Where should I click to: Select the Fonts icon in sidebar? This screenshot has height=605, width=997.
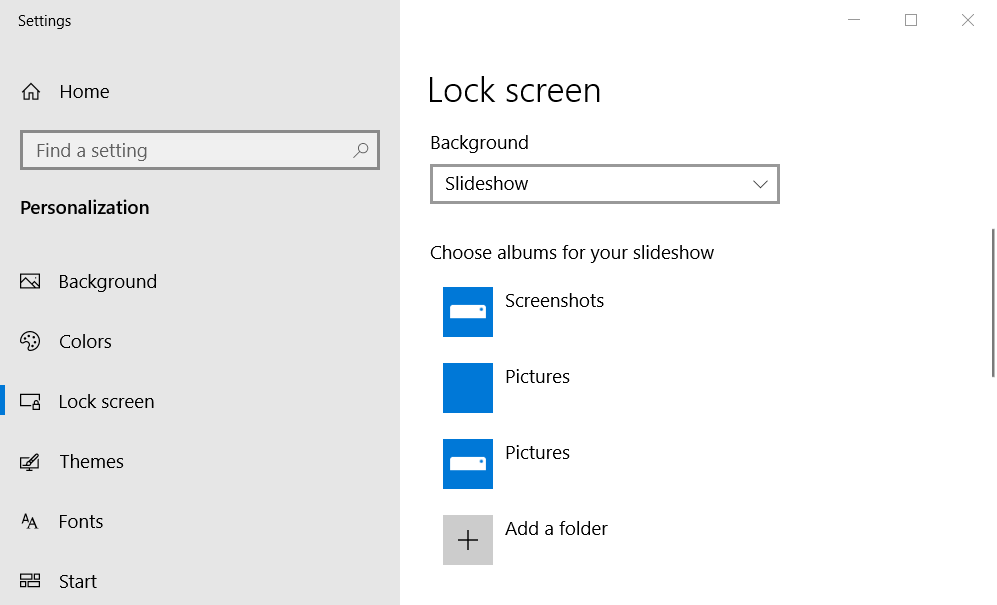coord(31,521)
